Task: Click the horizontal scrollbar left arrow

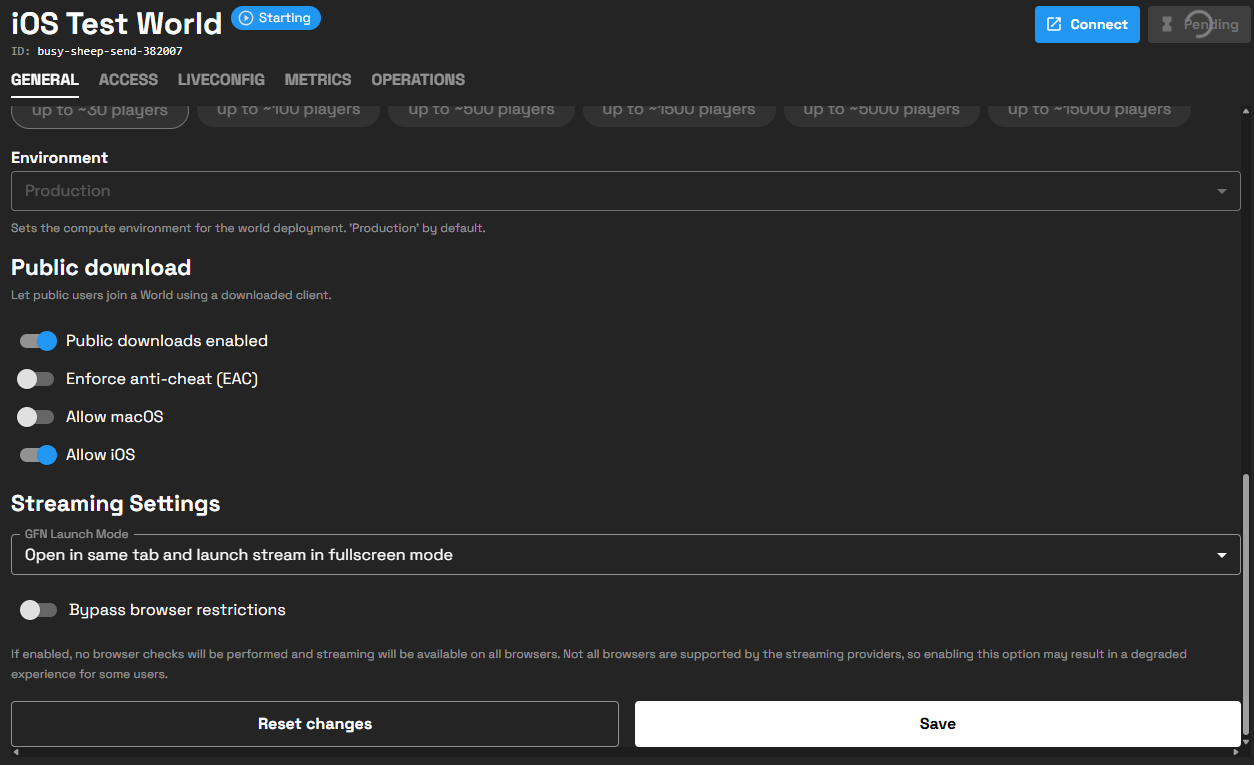Action: 16,751
